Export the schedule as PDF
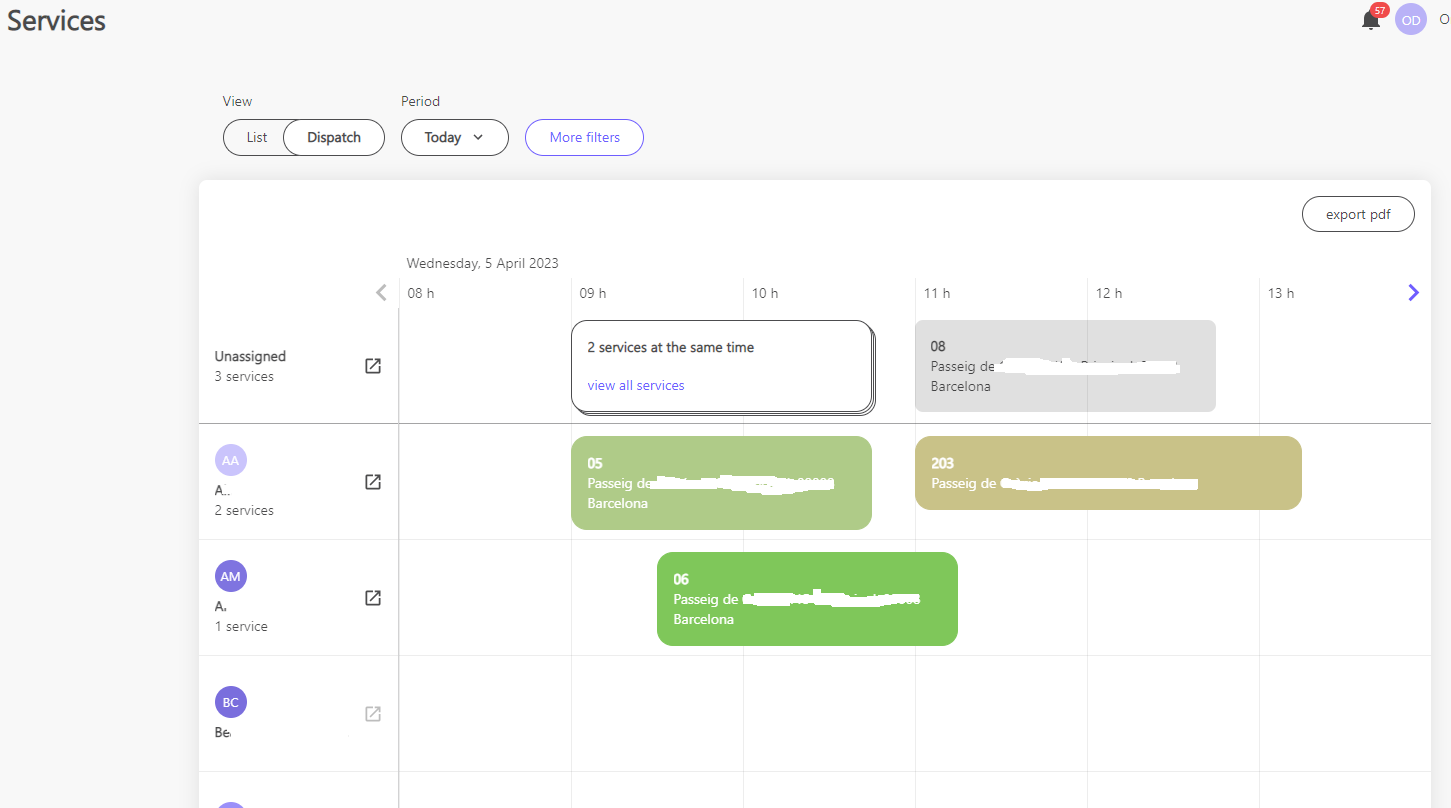The width and height of the screenshot is (1451, 808). pyautogui.click(x=1358, y=214)
